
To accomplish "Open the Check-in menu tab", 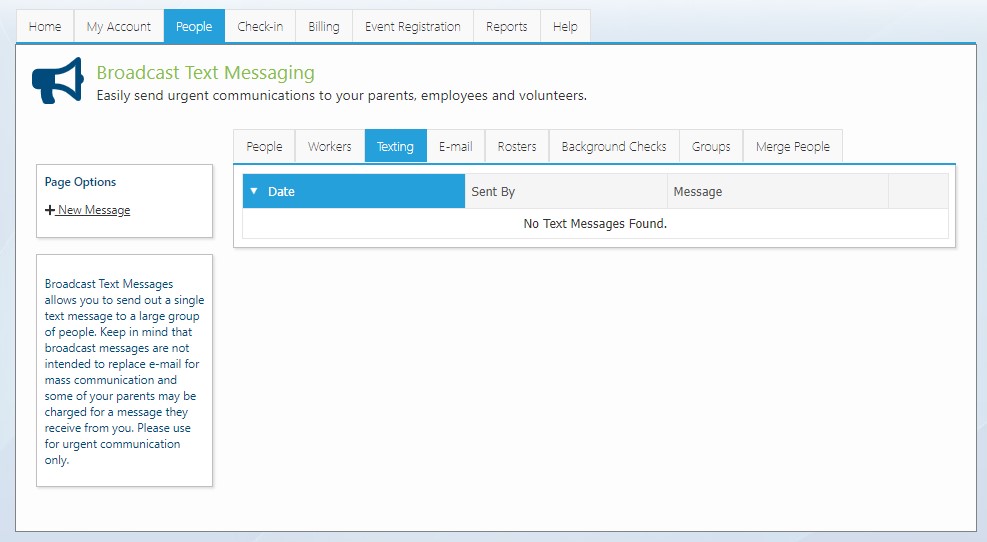I will (x=260, y=26).
